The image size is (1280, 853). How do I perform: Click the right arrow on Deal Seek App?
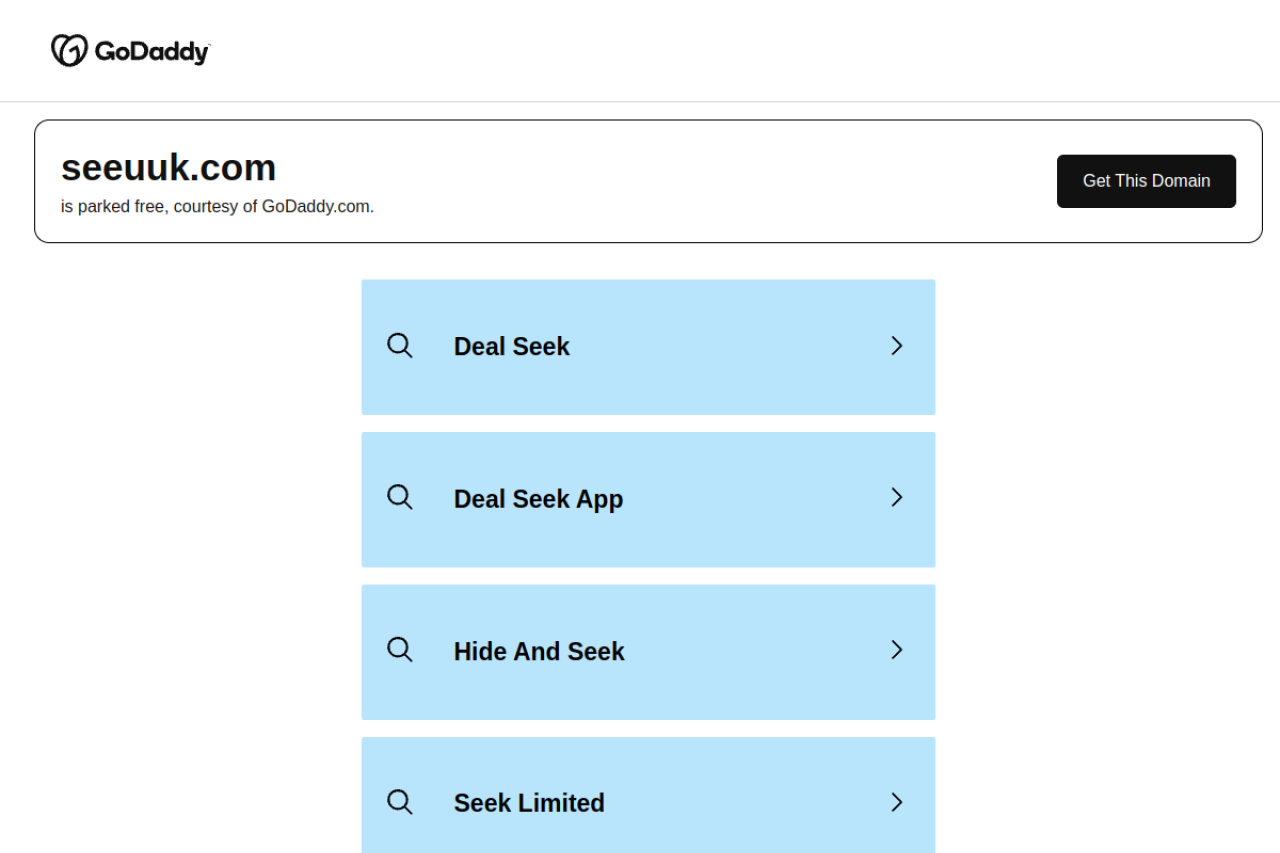[897, 498]
